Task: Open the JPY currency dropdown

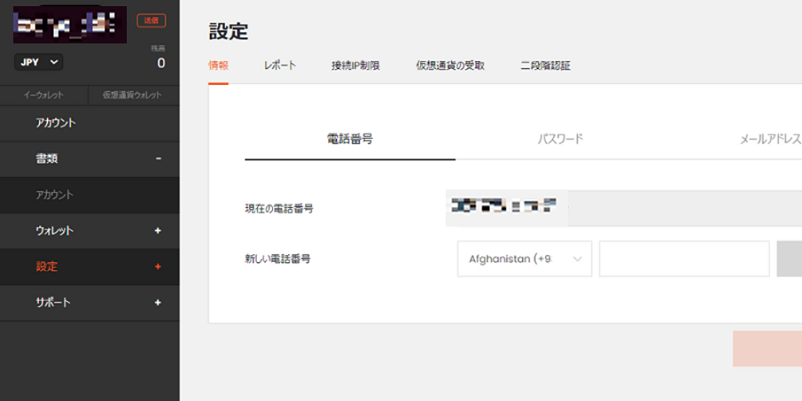Action: click(x=39, y=62)
